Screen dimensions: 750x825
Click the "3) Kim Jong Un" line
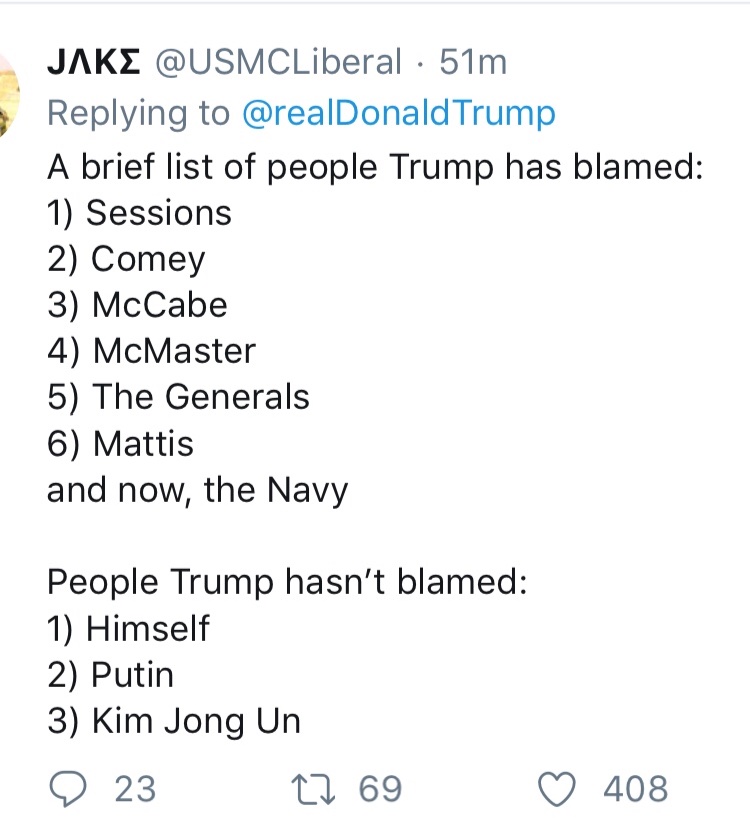coord(174,721)
